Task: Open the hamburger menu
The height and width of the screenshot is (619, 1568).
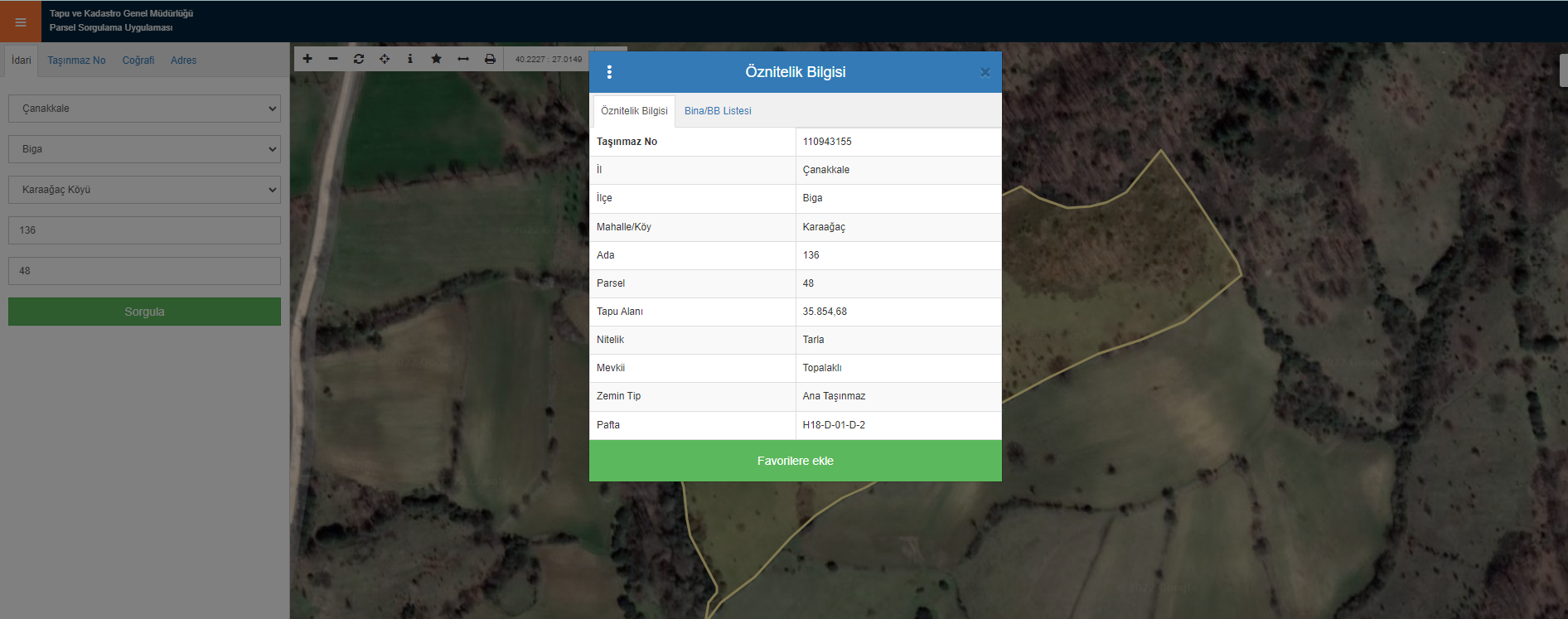Action: coord(21,22)
